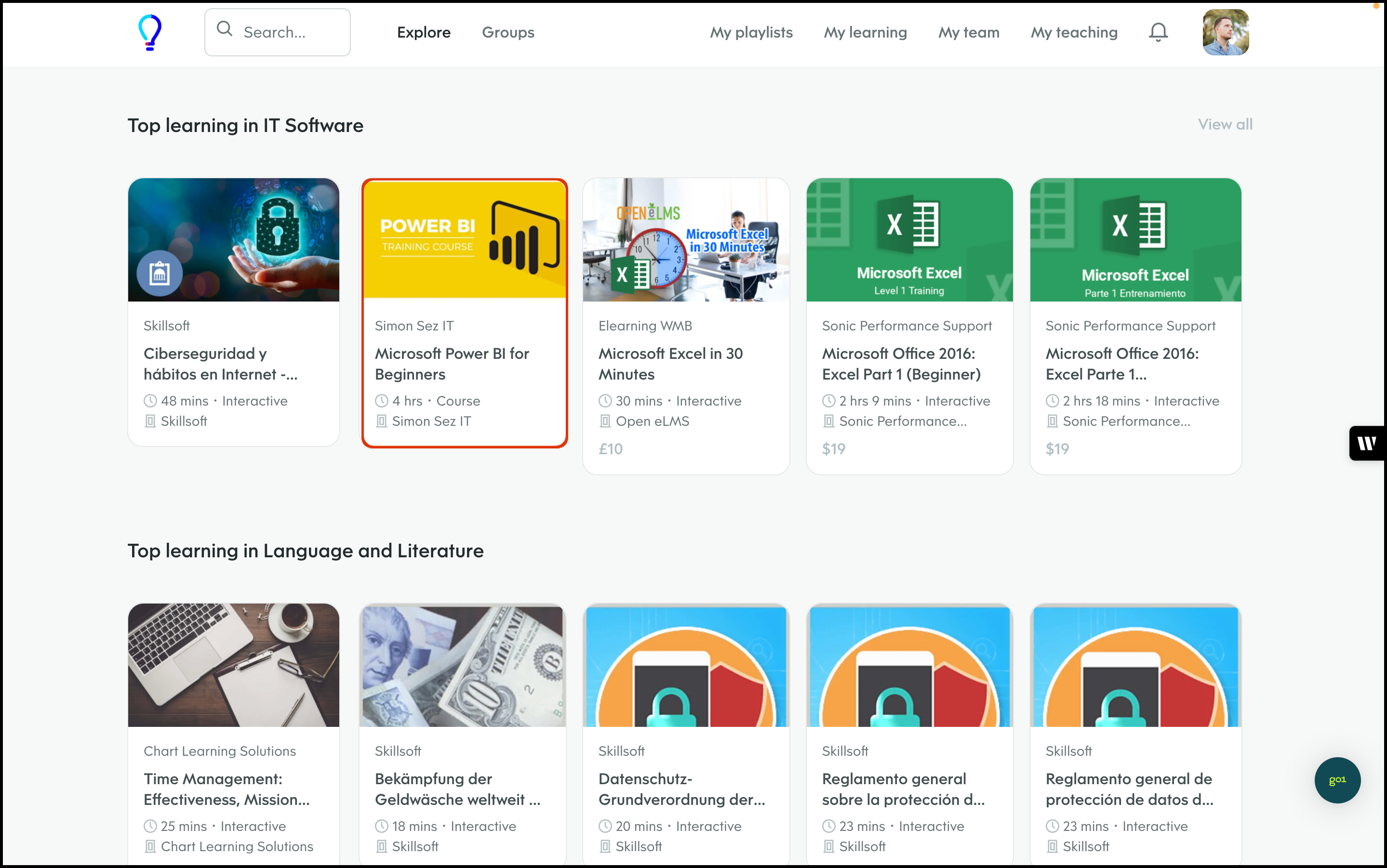Click View all for IT Software
Screen dimensions: 1387x868
click(1225, 124)
